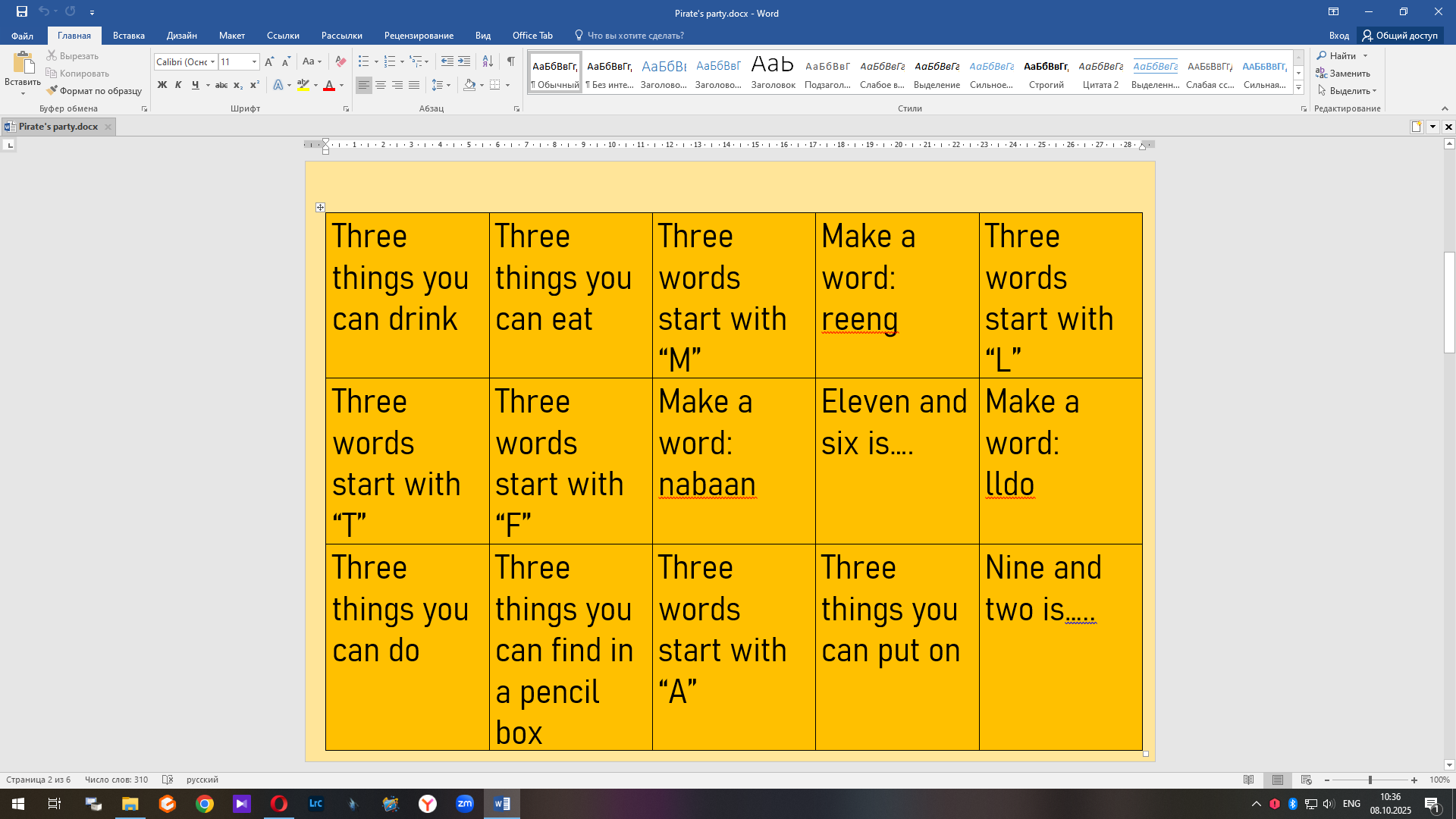
Task: Click the sort A-Z icon
Action: [488, 61]
